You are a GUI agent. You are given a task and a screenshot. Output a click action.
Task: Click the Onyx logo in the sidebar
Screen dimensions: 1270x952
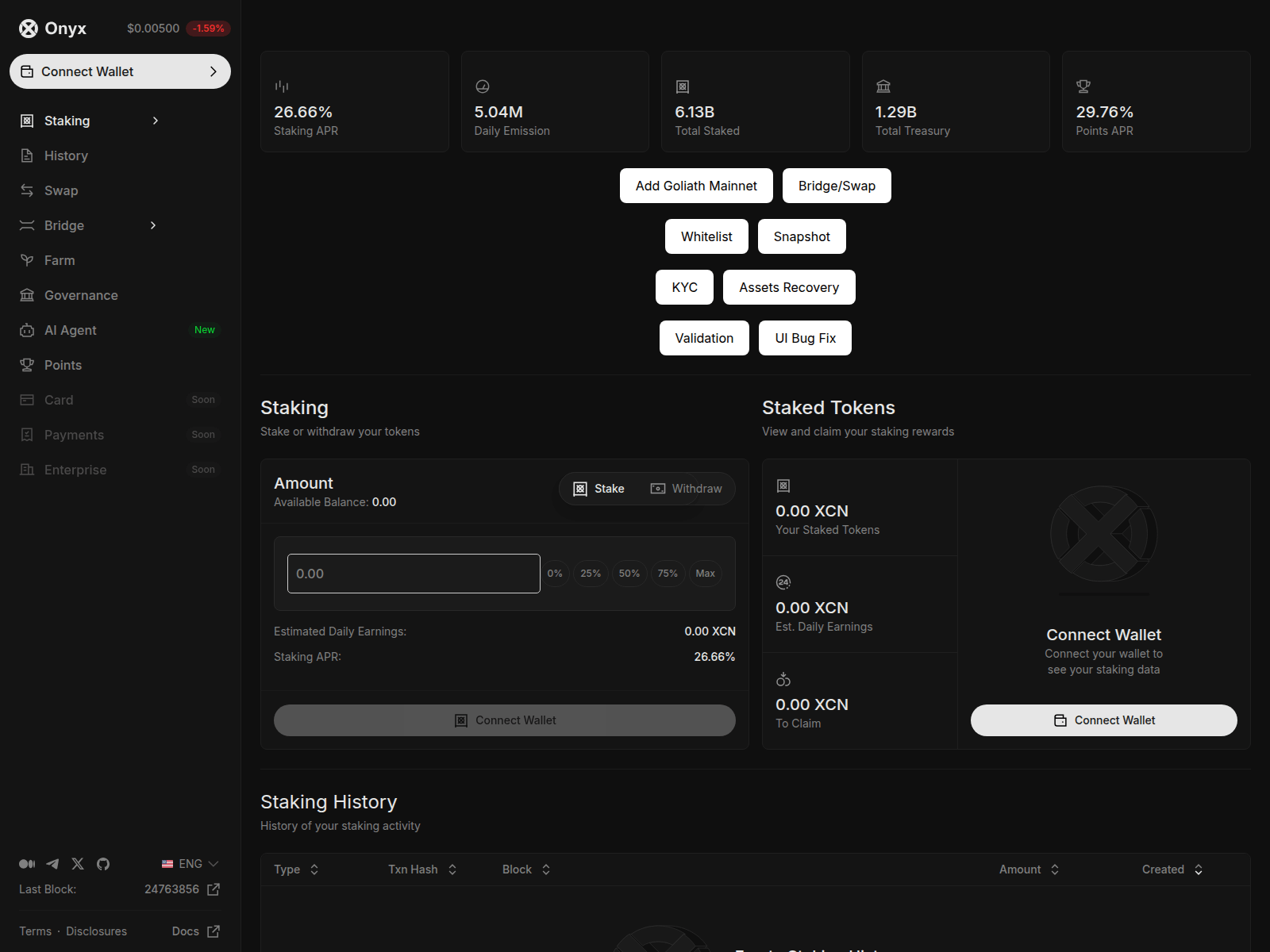point(29,29)
